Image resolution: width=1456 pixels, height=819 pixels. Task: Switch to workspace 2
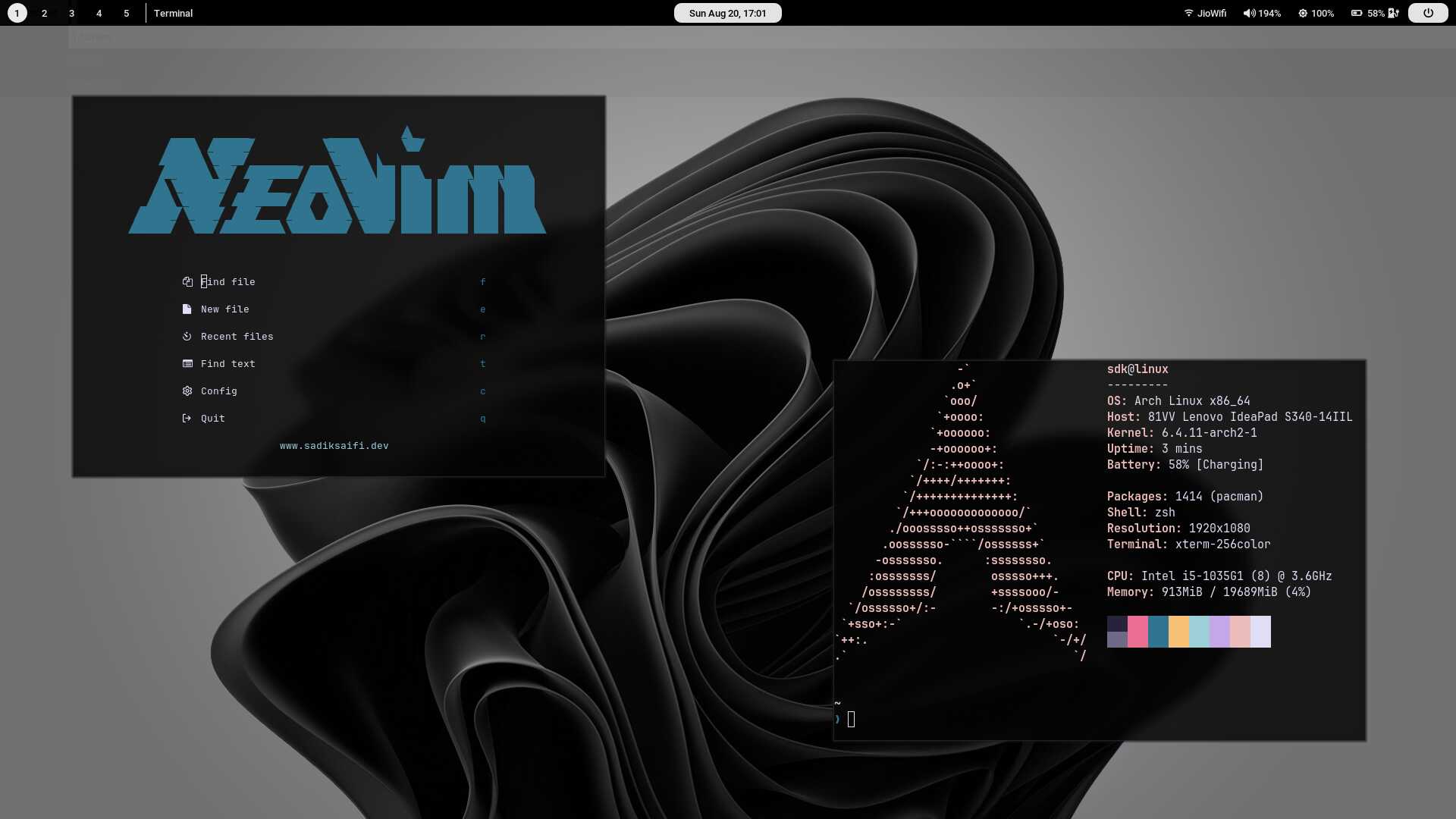tap(44, 13)
